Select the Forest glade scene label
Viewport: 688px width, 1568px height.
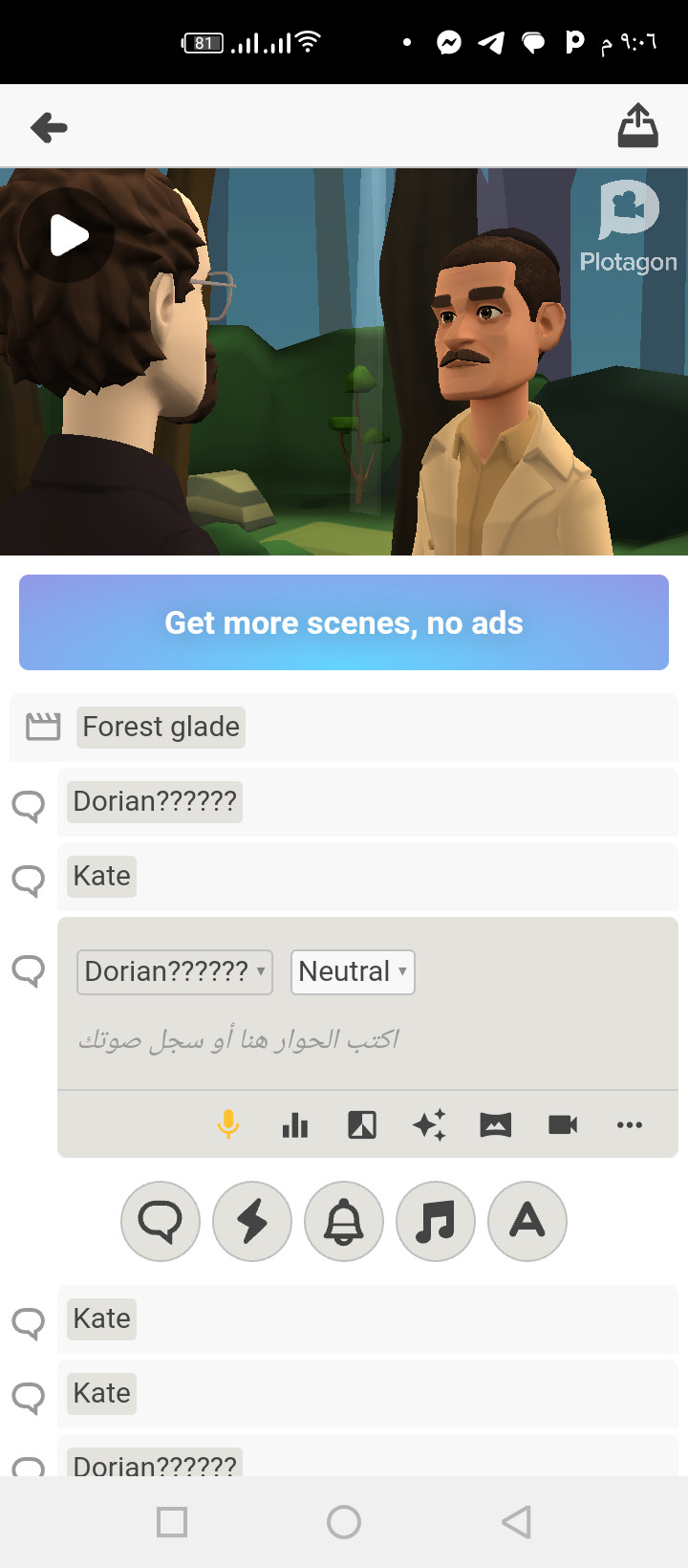(x=161, y=727)
